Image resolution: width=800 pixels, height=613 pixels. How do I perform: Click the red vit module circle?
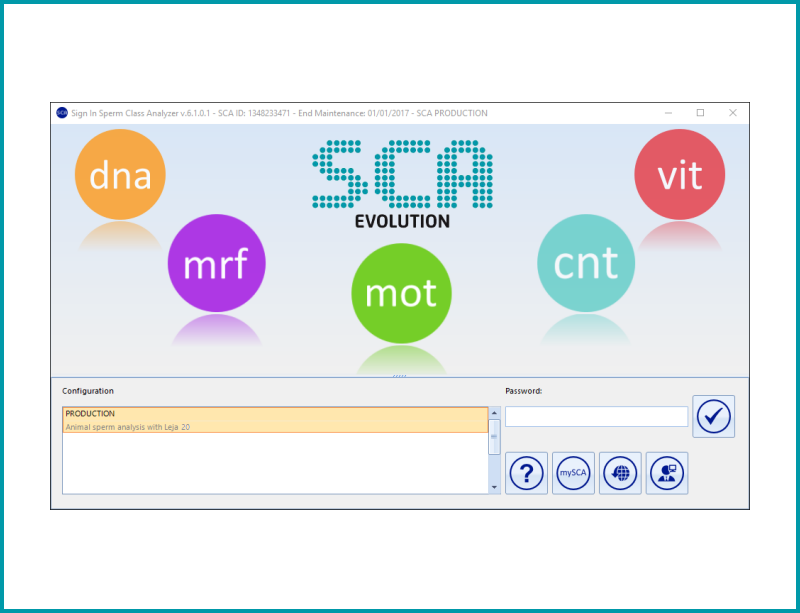point(680,174)
